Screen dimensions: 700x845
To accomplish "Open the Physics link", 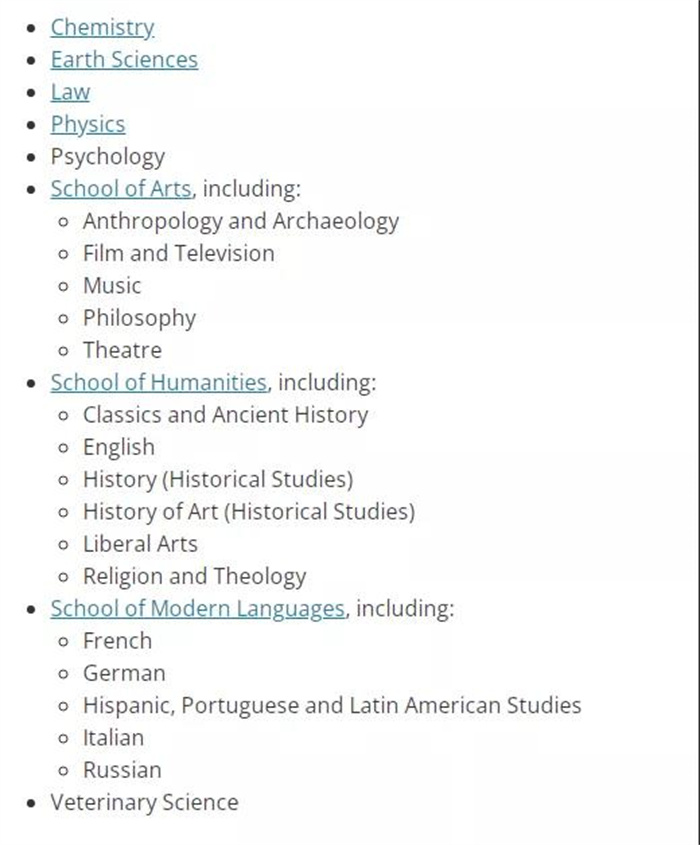I will pyautogui.click(x=88, y=125).
